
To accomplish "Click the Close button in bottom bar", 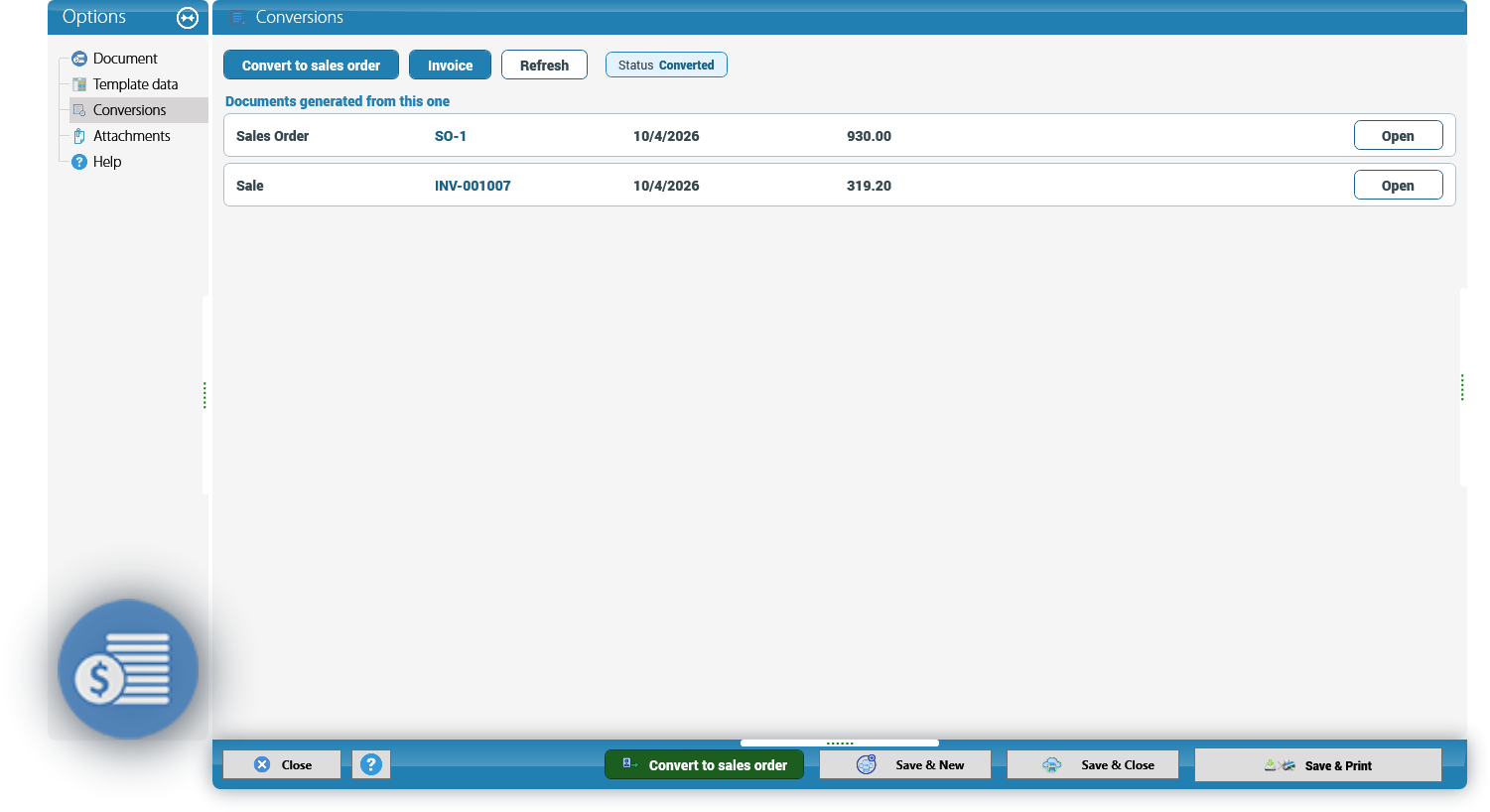I will click(x=282, y=764).
